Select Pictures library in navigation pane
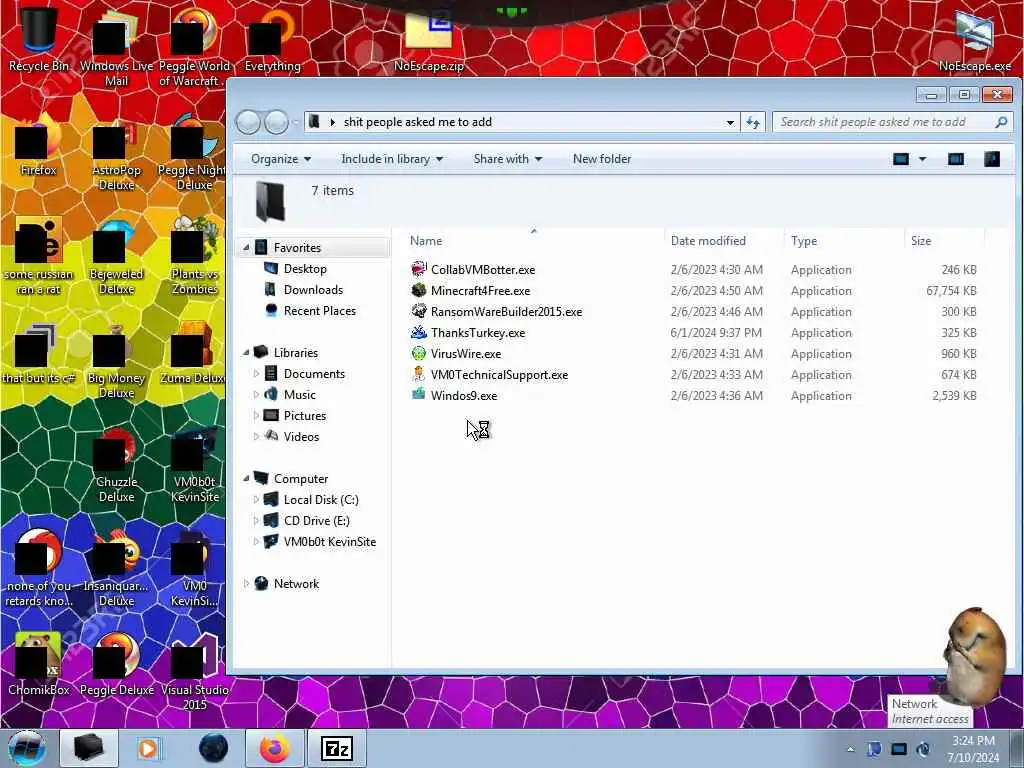1024x768 pixels. (x=304, y=415)
